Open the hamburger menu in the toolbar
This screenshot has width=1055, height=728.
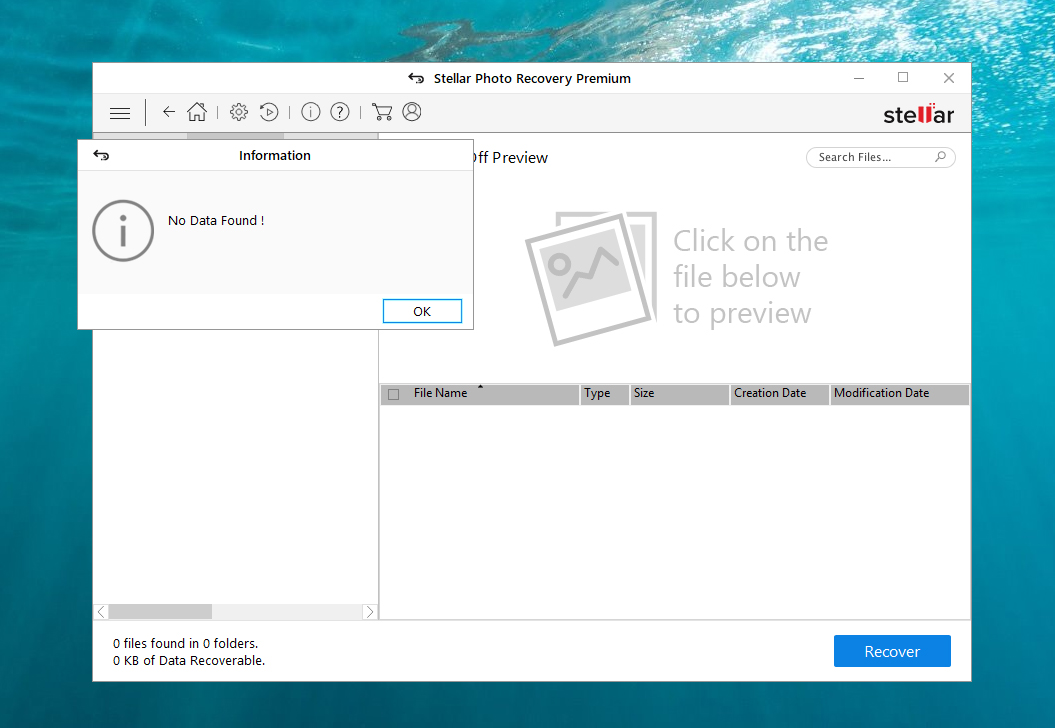click(x=120, y=113)
